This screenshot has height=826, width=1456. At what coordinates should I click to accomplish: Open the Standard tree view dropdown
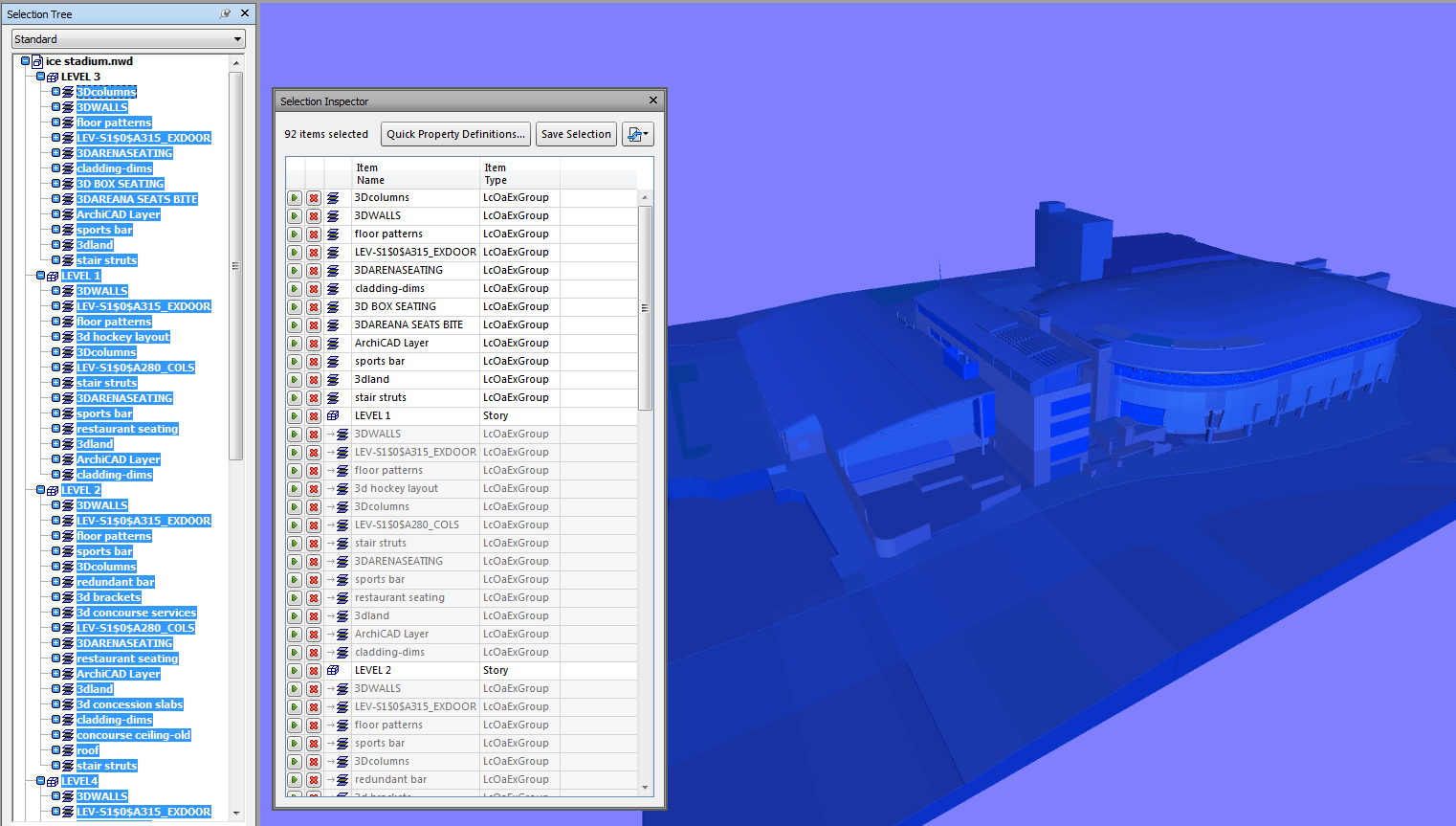pyautogui.click(x=237, y=39)
